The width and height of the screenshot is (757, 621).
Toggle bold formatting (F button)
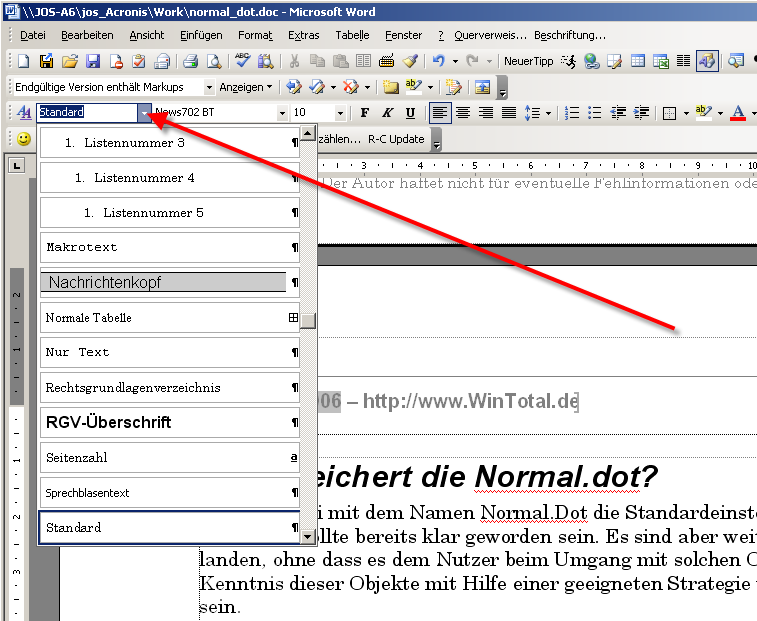tap(365, 113)
